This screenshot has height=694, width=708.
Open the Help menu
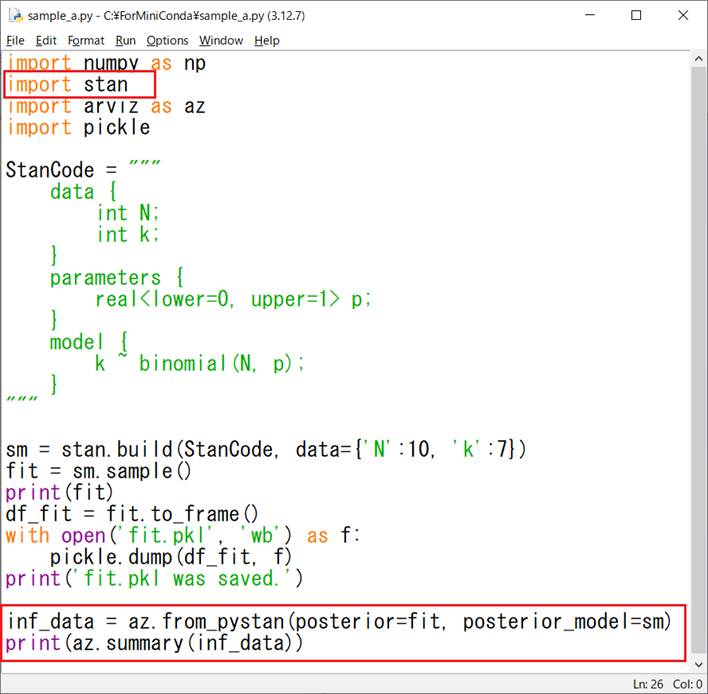point(266,40)
